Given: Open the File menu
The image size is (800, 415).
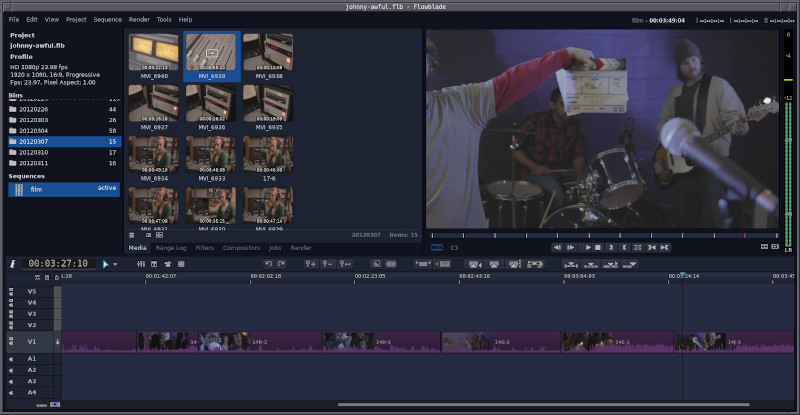Looking at the screenshot, I should 14,19.
